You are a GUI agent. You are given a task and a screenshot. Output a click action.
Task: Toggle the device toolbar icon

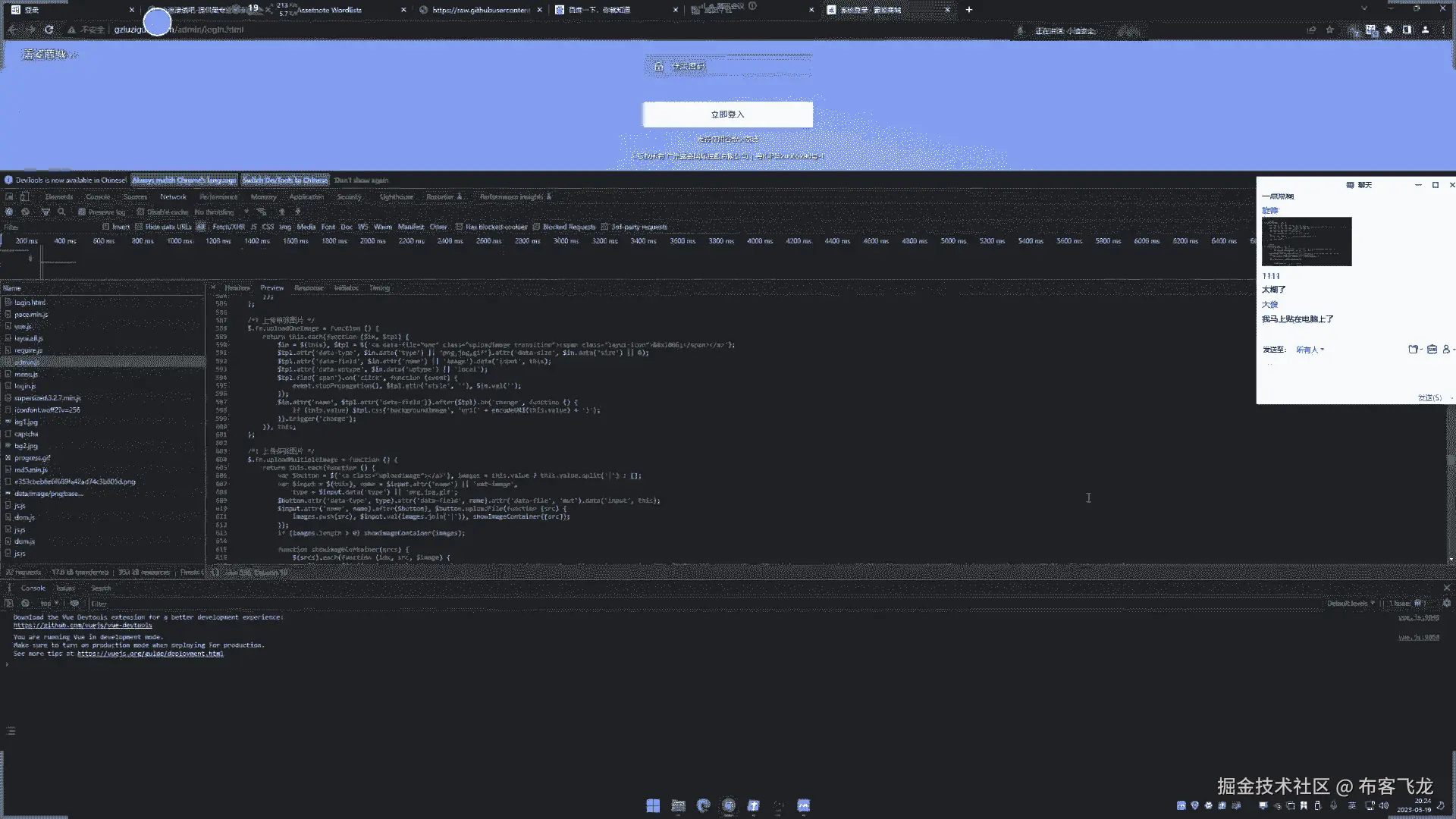coord(24,197)
